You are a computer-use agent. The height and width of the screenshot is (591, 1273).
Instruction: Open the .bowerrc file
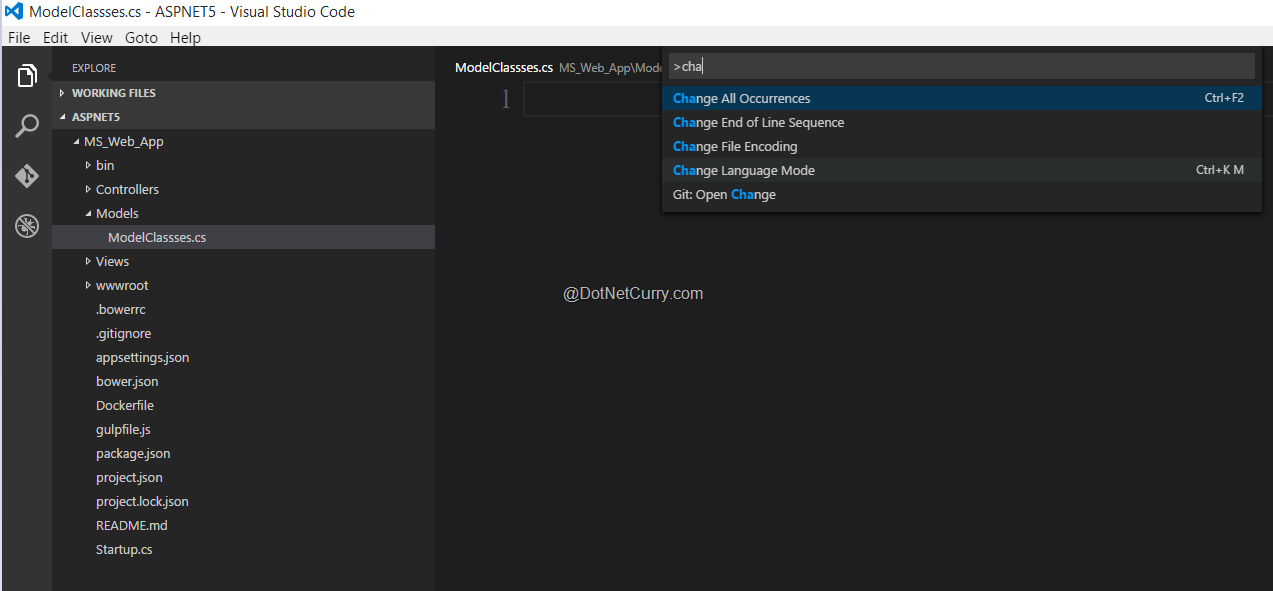coord(244,309)
